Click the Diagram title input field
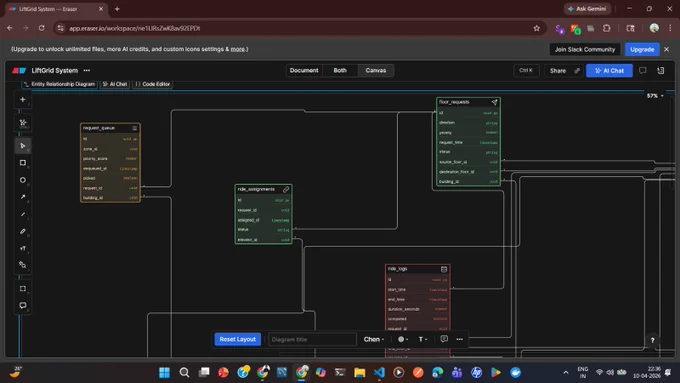Viewport: 680px width, 383px height. coord(312,339)
